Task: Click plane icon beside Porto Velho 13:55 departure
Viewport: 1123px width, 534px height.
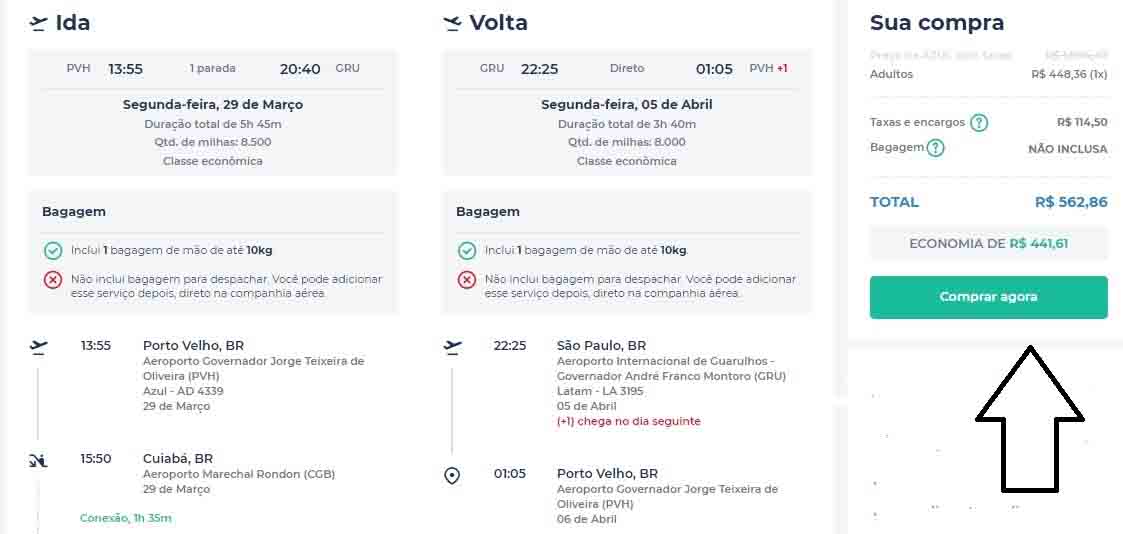Action: point(38,347)
